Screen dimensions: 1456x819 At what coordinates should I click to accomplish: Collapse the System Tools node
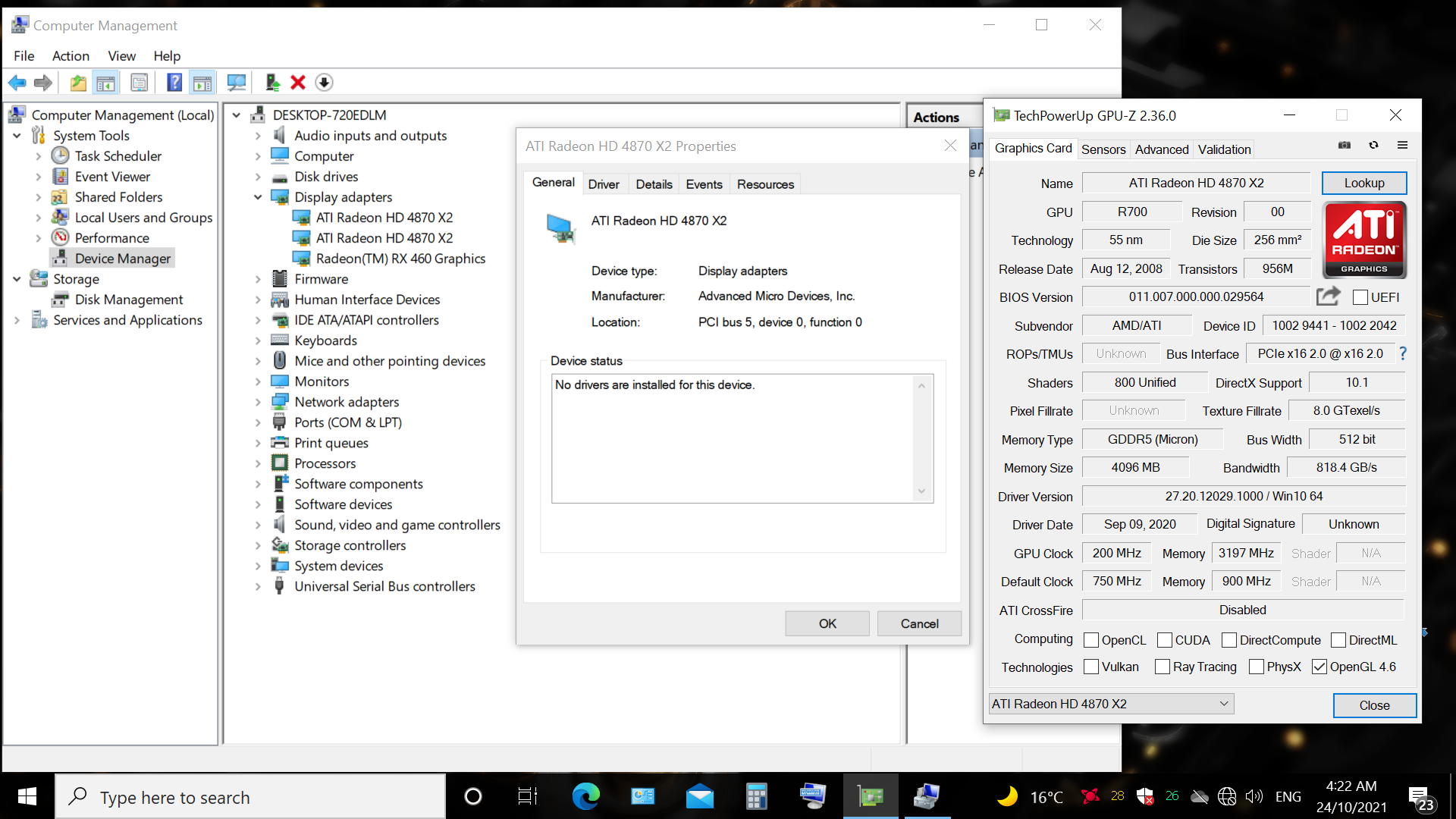[x=17, y=136]
